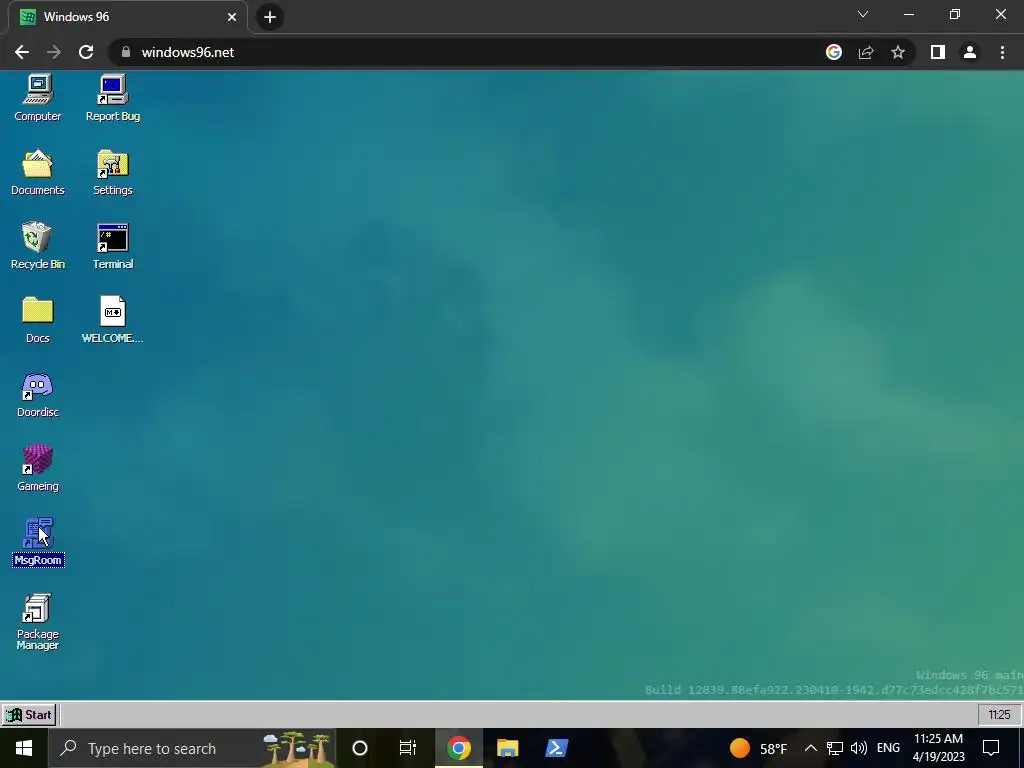Select the Docs folder icon
This screenshot has width=1024, height=768.
point(38,320)
